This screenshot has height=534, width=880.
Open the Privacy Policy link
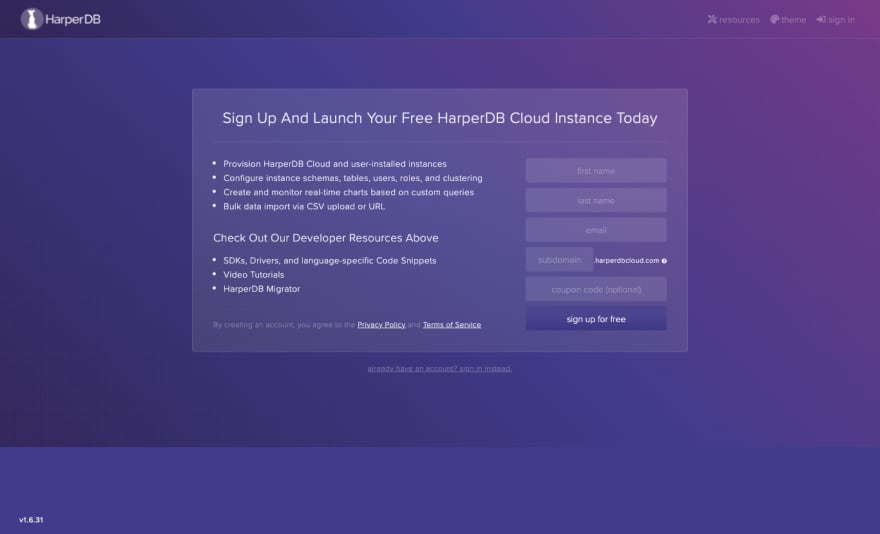pos(381,325)
